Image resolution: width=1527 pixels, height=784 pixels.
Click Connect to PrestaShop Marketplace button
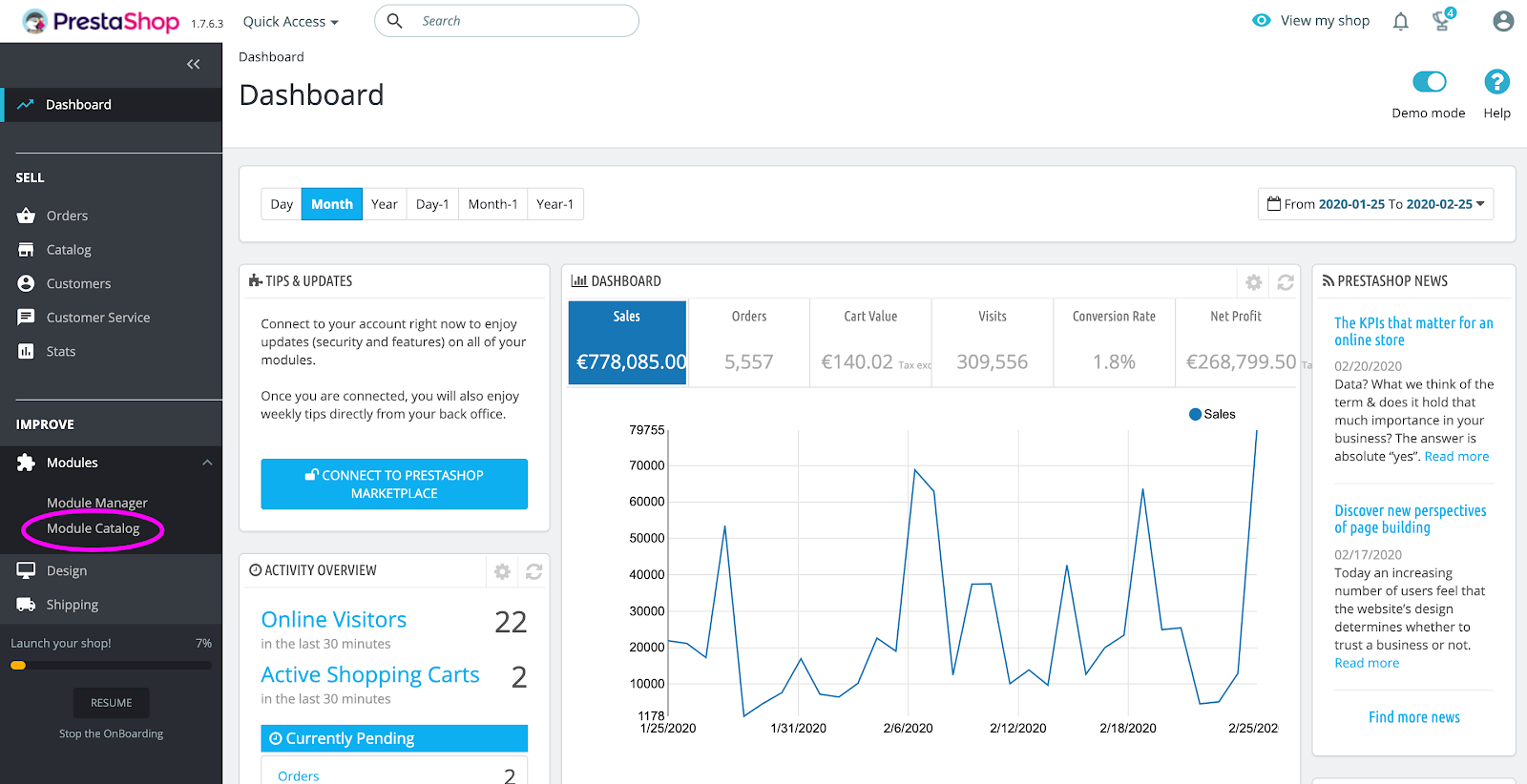394,485
